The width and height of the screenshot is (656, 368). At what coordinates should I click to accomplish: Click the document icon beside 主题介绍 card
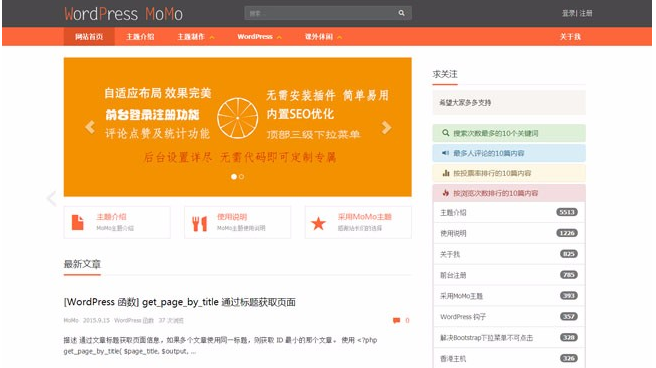(x=77, y=222)
